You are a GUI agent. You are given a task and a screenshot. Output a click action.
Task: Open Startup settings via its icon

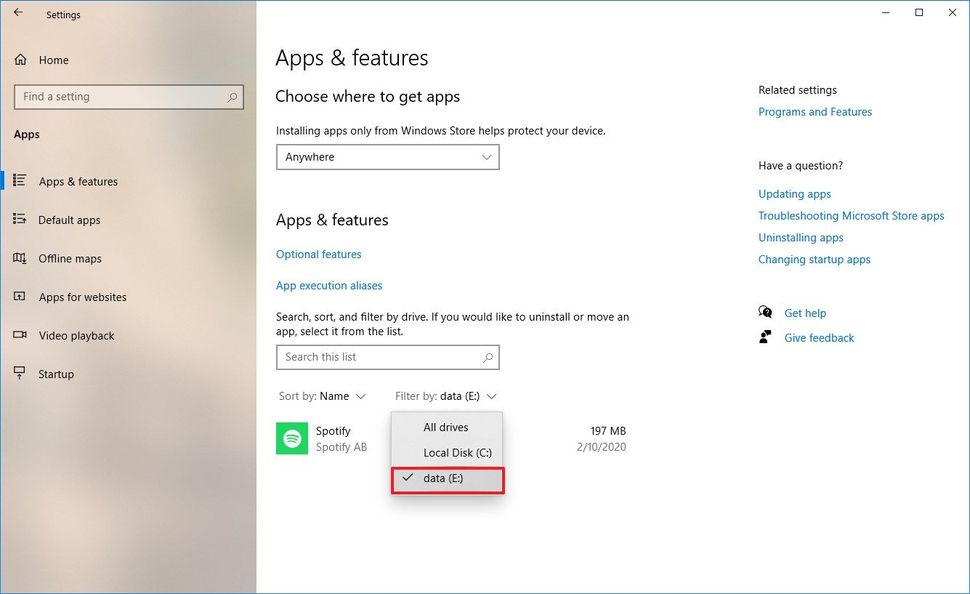click(x=20, y=373)
